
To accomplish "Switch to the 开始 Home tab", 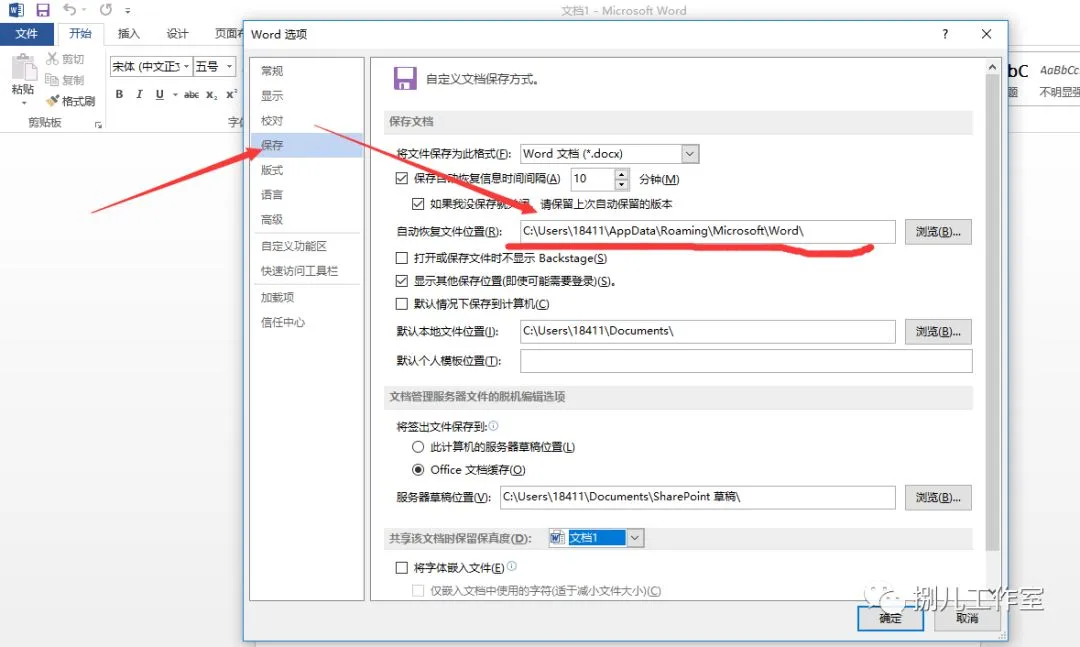I will tap(80, 34).
